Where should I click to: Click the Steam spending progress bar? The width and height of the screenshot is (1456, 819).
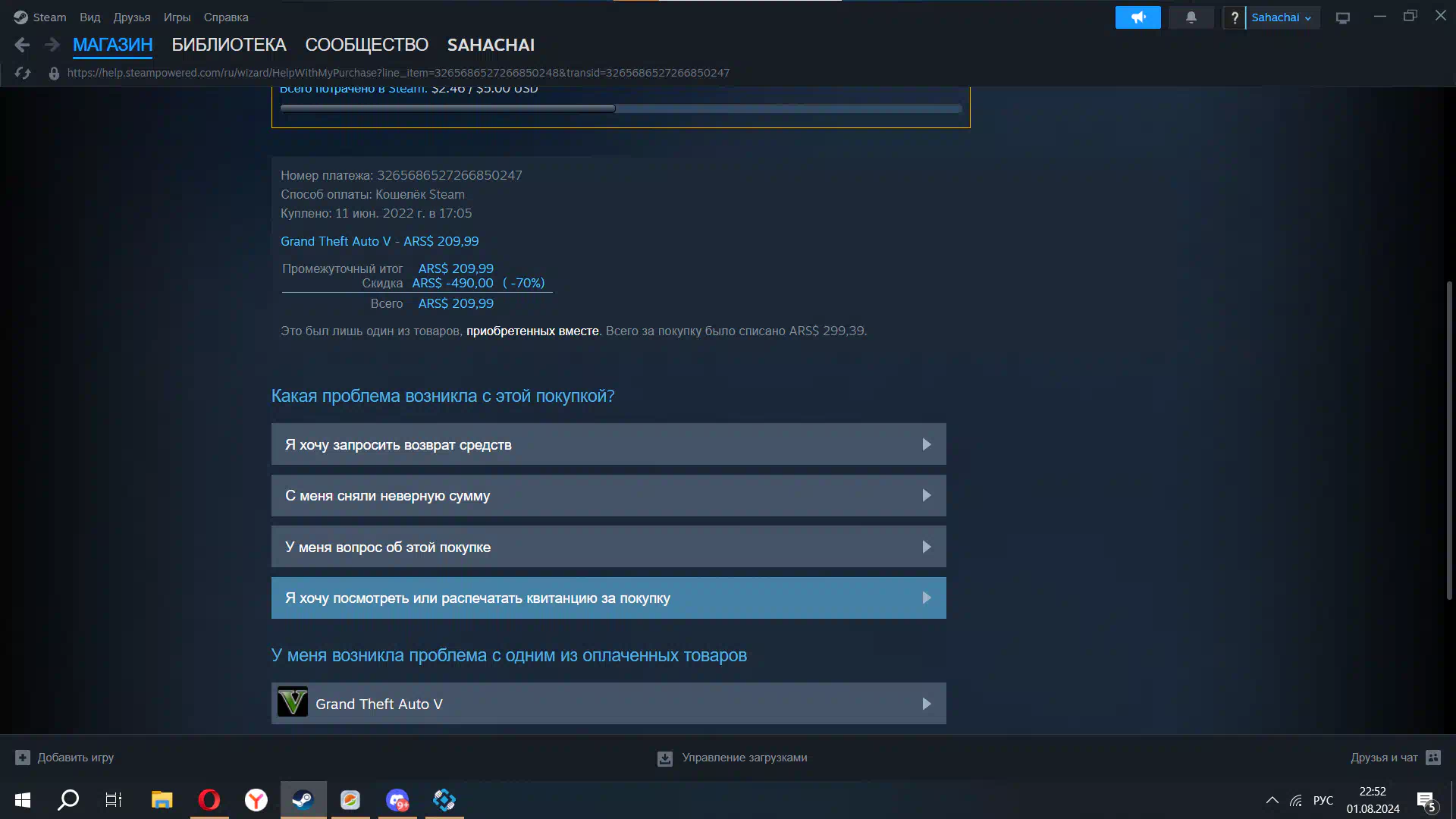coord(621,108)
